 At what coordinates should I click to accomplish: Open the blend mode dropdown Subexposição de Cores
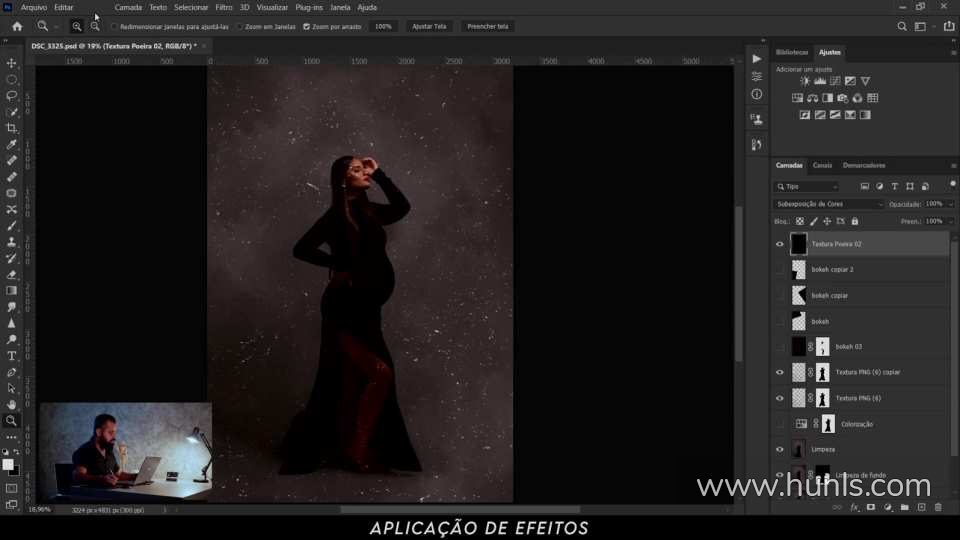coord(829,204)
